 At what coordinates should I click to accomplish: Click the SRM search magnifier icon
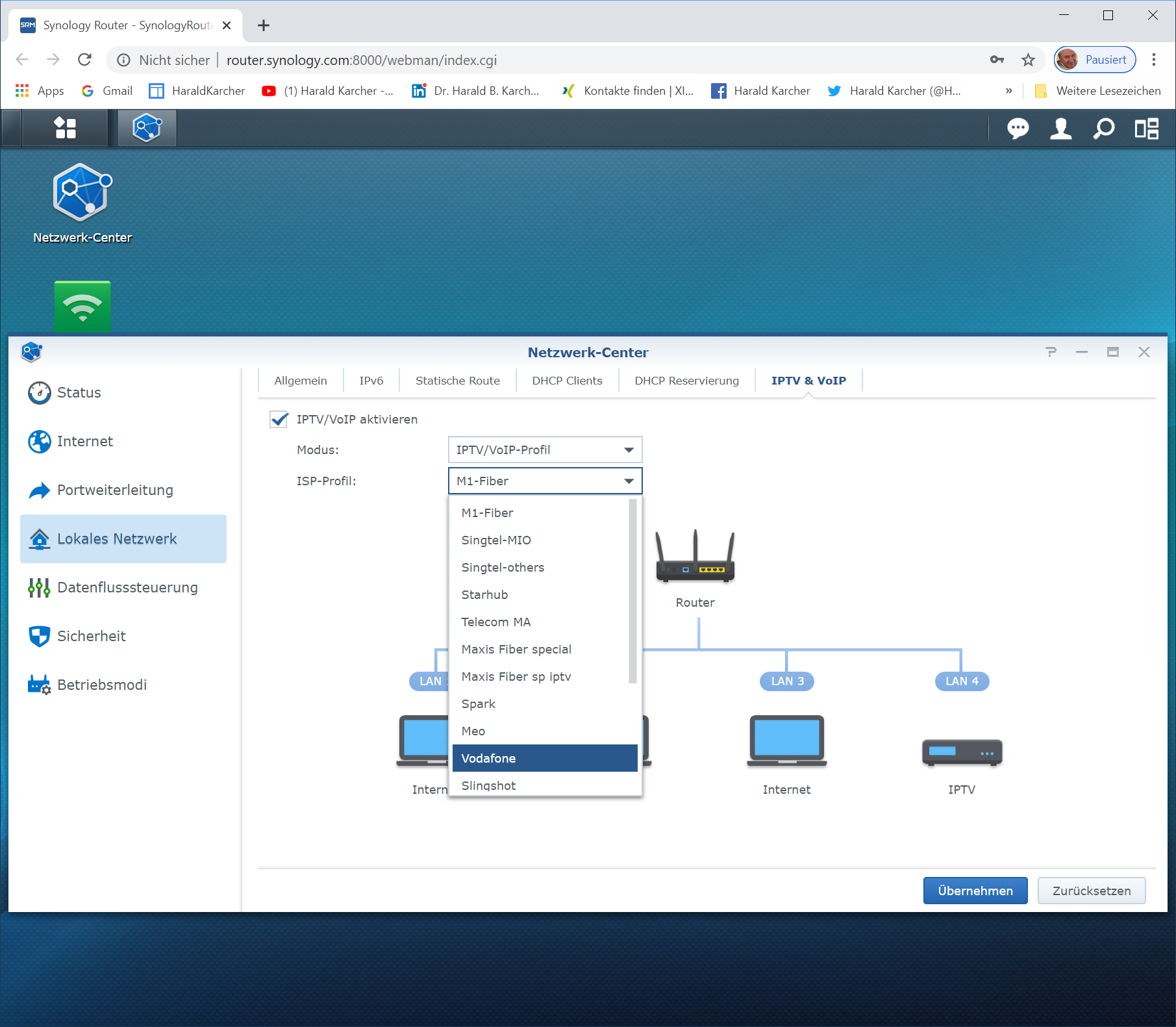1103,129
